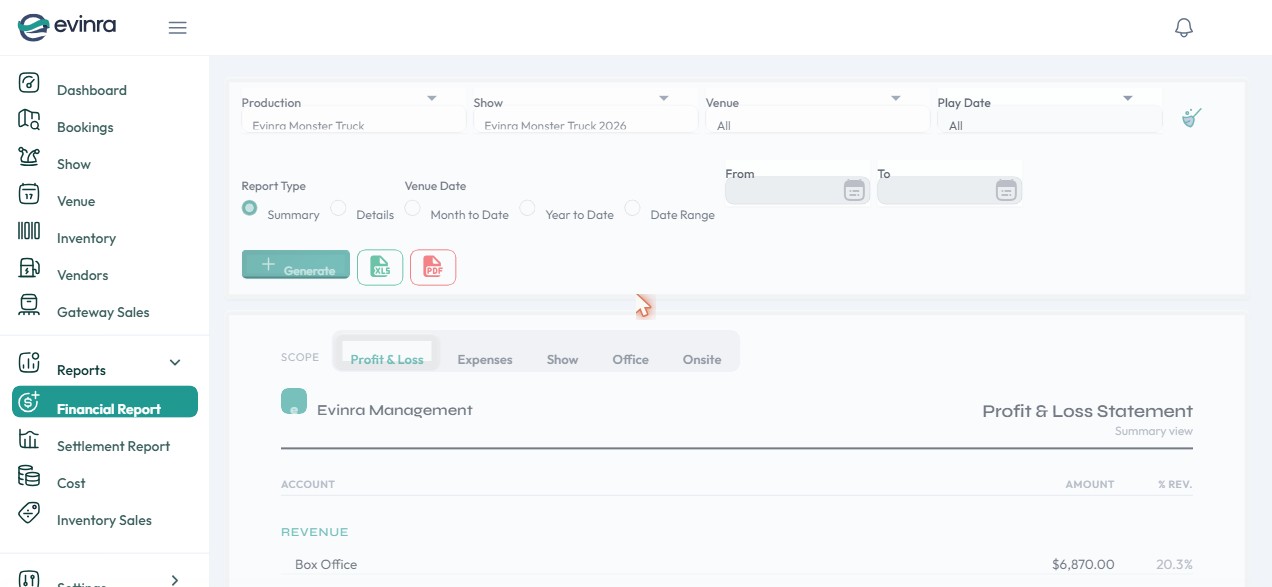Click the 20.3% revenue value
Viewport: 1272px width, 587px height.
(x=1174, y=564)
